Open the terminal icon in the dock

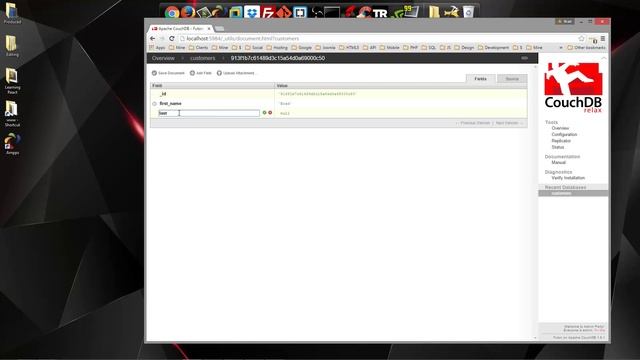tap(332, 13)
